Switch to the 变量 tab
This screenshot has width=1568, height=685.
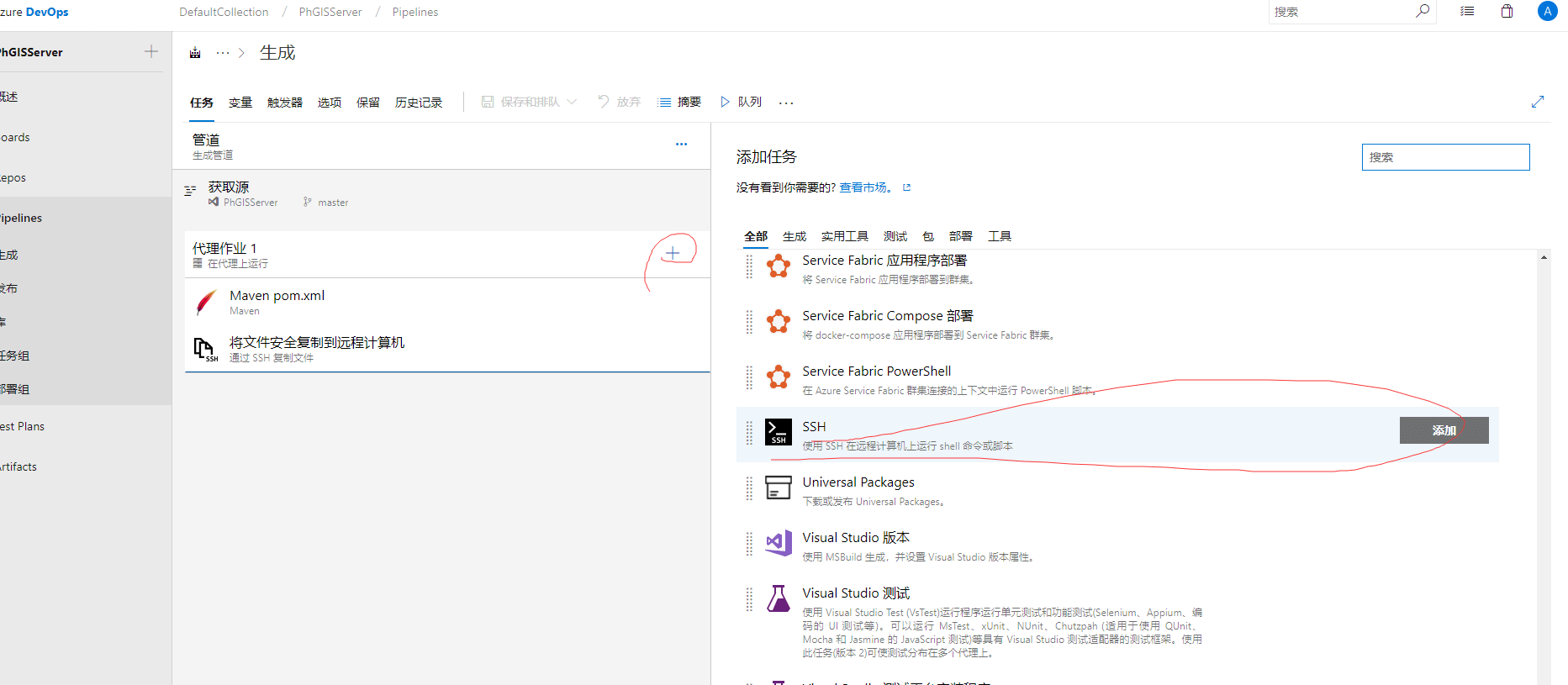point(240,103)
